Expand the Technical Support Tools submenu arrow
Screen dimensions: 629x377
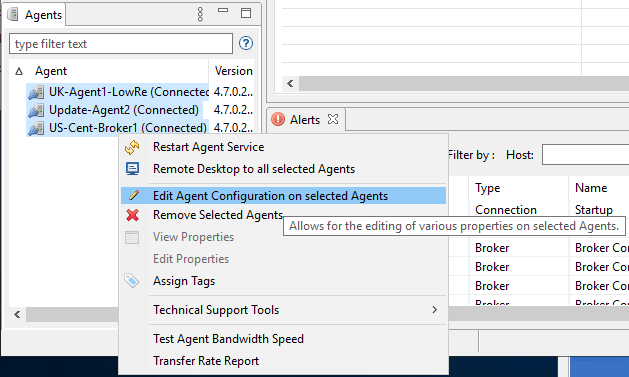434,310
